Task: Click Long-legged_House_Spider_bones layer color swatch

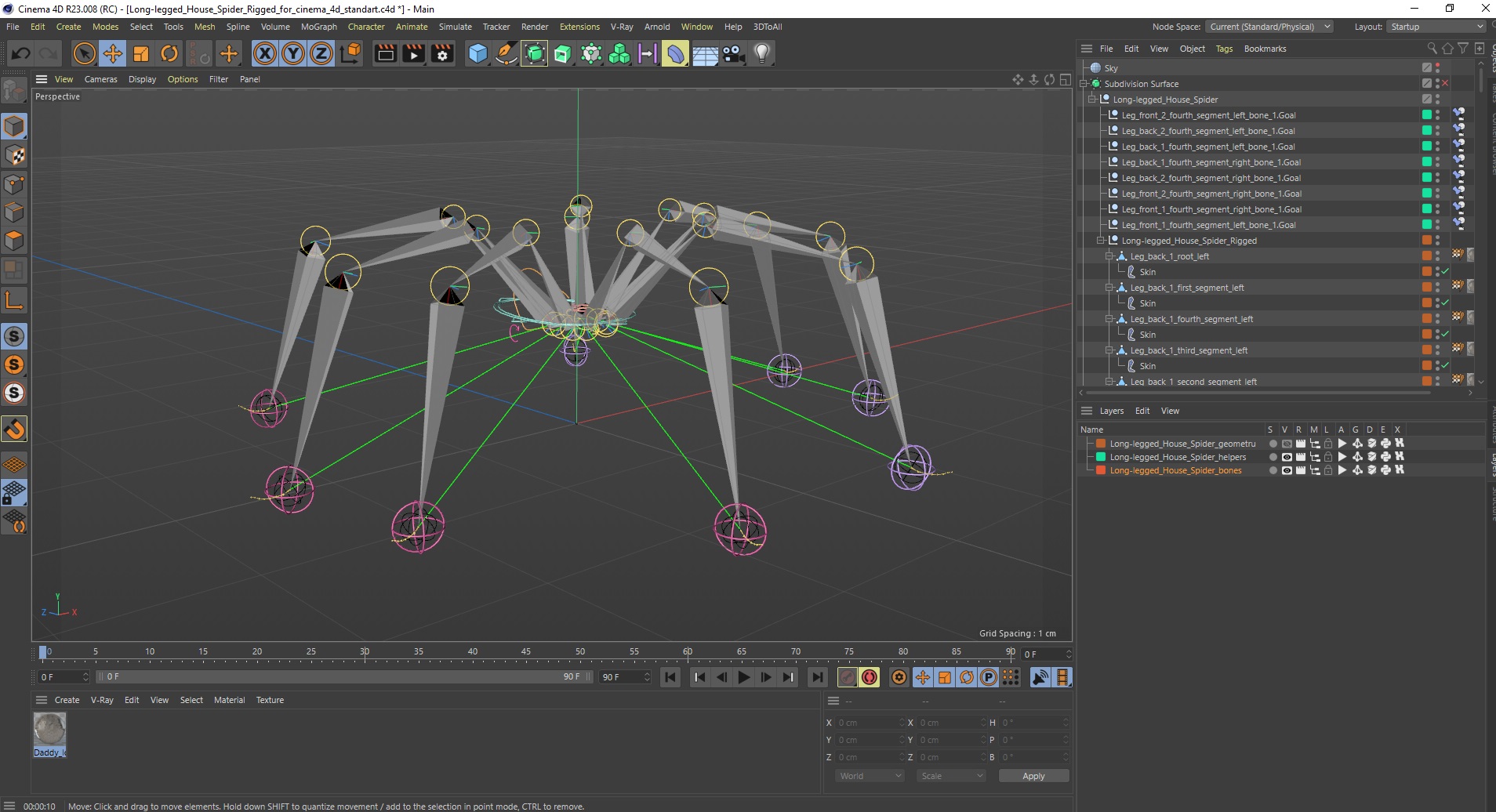Action: click(x=1101, y=470)
